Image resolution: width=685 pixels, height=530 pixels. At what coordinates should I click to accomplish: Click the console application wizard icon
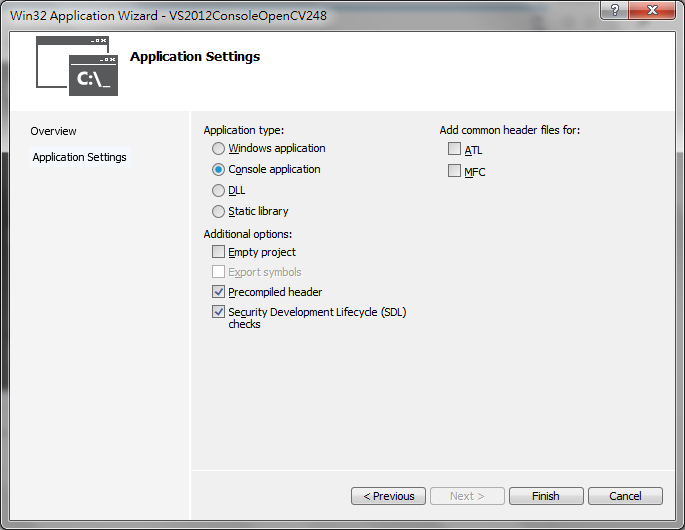77,66
